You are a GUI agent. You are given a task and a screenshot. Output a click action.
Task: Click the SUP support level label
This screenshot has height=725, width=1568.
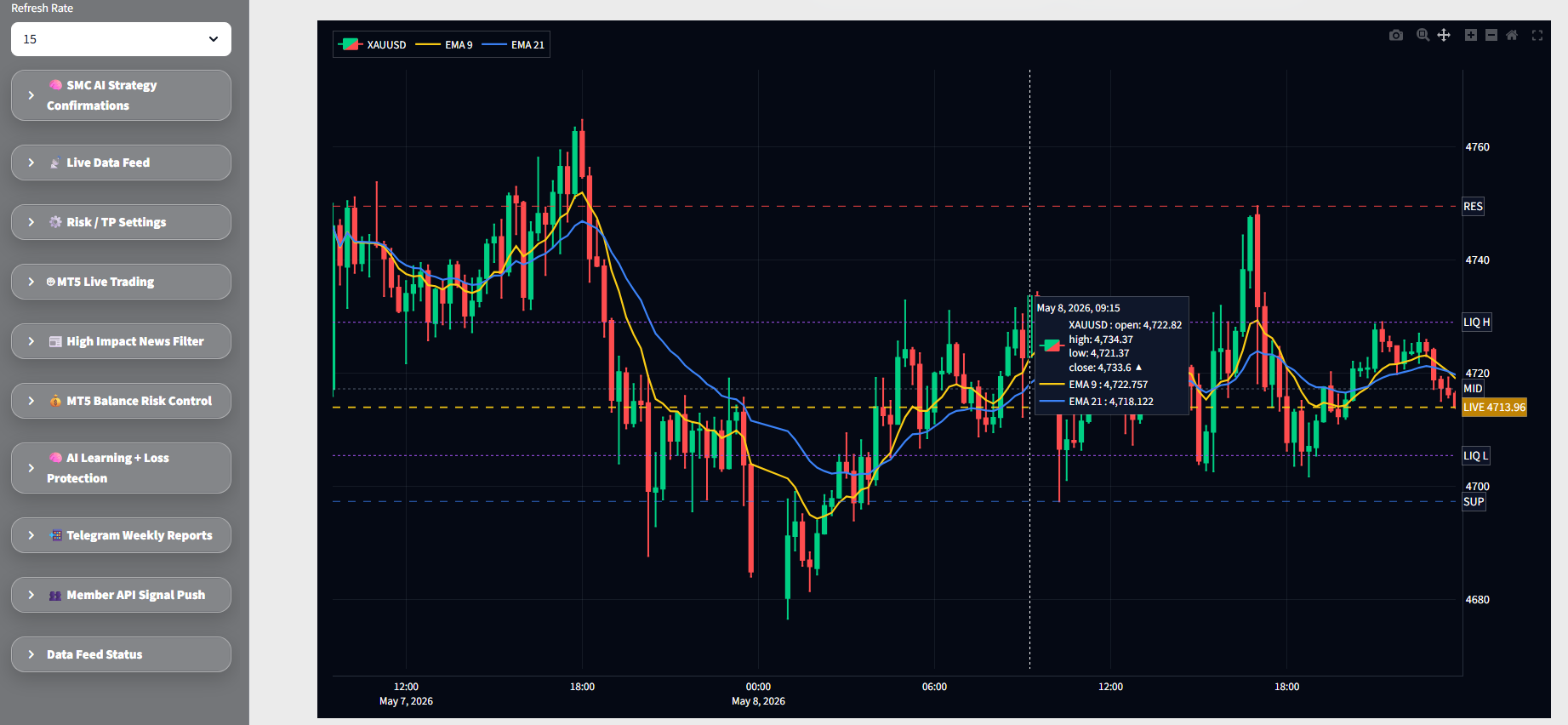pos(1474,502)
